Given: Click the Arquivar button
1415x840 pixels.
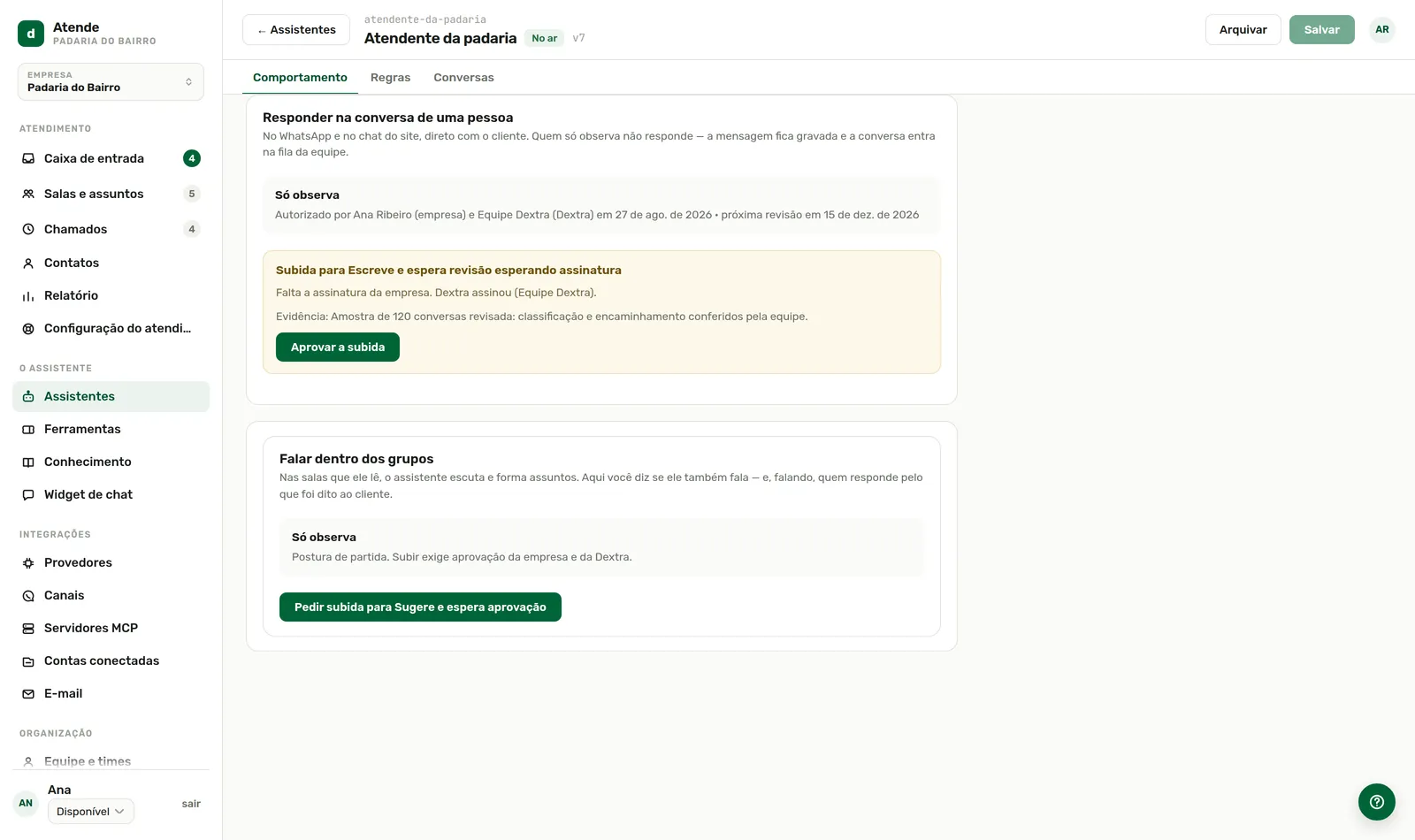Looking at the screenshot, I should point(1243,29).
